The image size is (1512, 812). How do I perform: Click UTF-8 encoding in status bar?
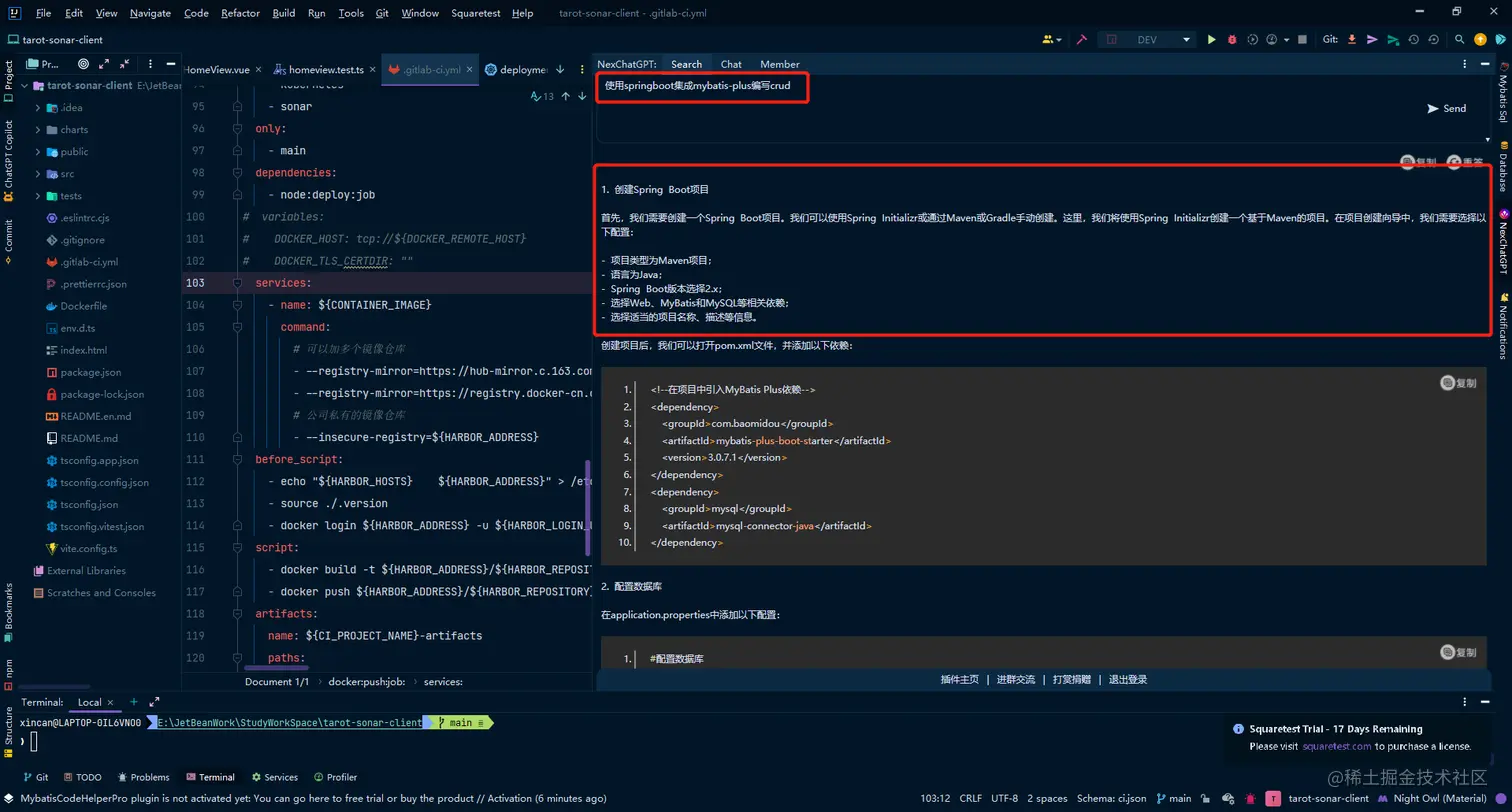[x=1005, y=798]
